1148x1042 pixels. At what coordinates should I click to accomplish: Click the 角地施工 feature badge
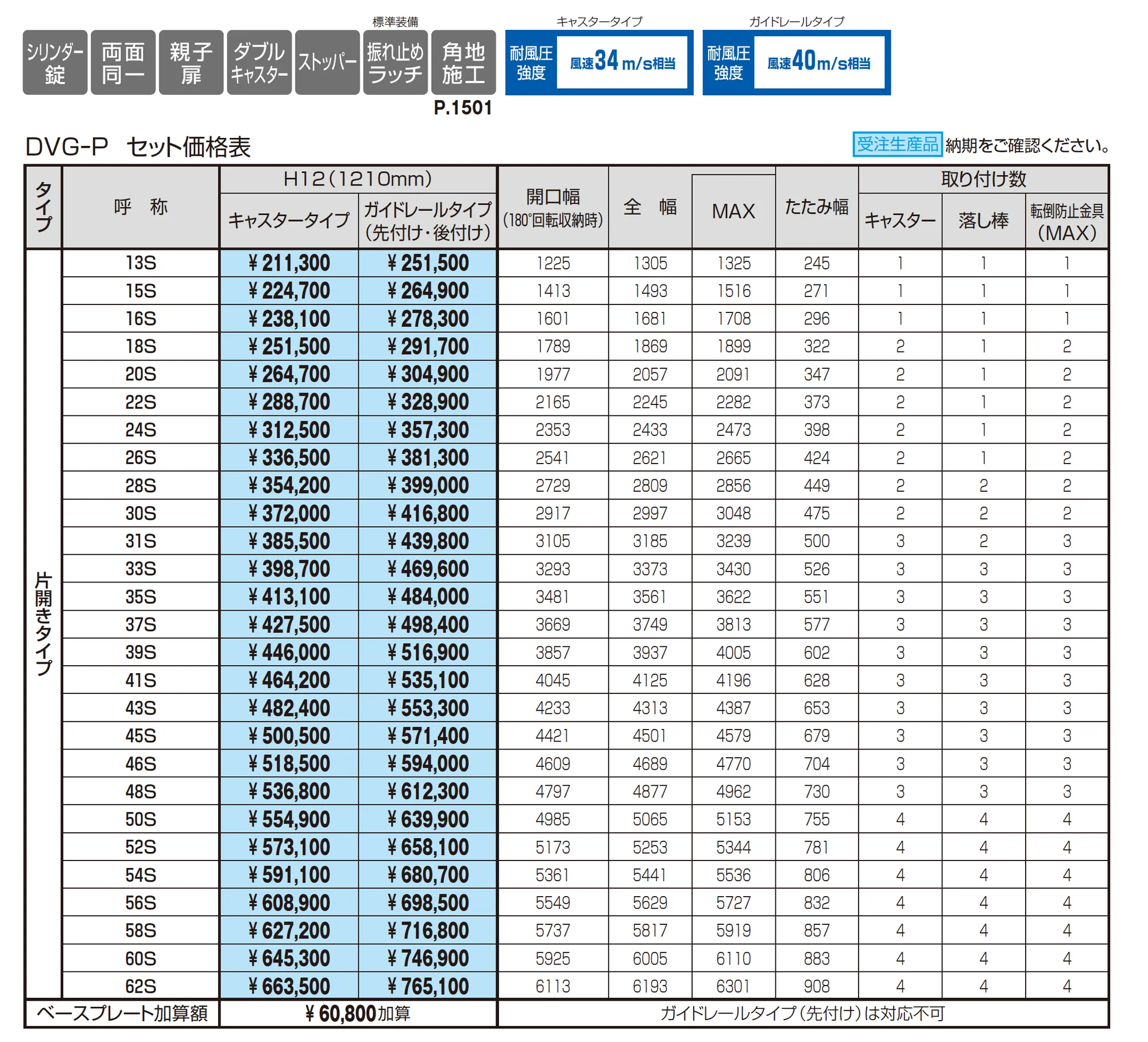click(463, 63)
